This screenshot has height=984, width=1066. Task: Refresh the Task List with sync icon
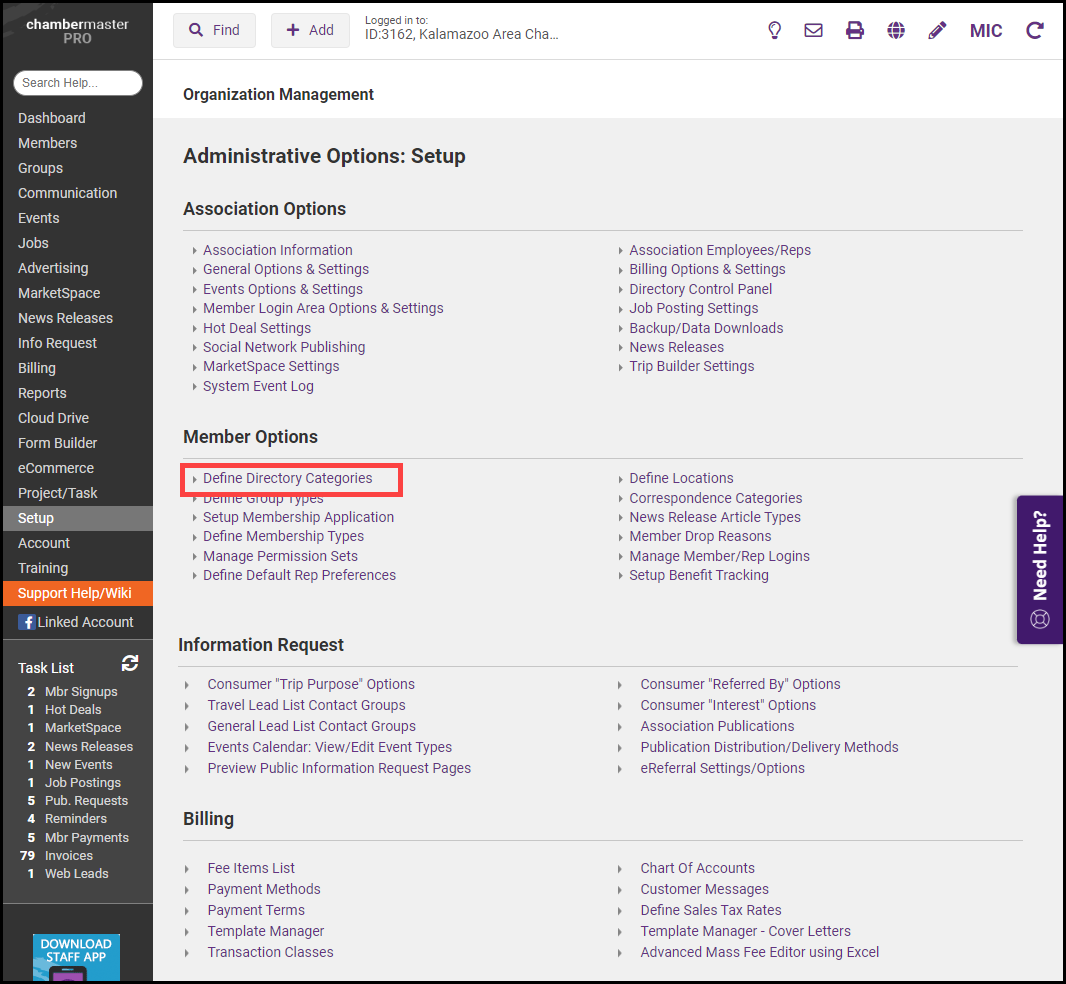click(x=130, y=663)
